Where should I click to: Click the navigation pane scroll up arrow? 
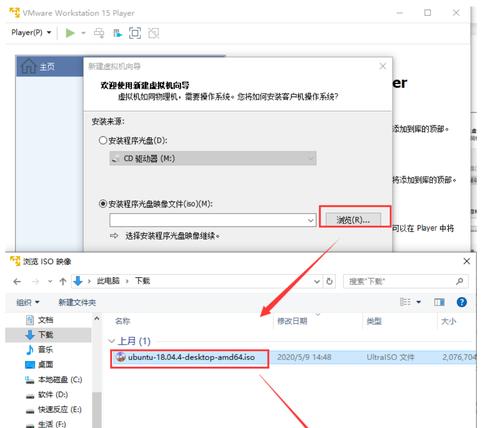[x=97, y=318]
